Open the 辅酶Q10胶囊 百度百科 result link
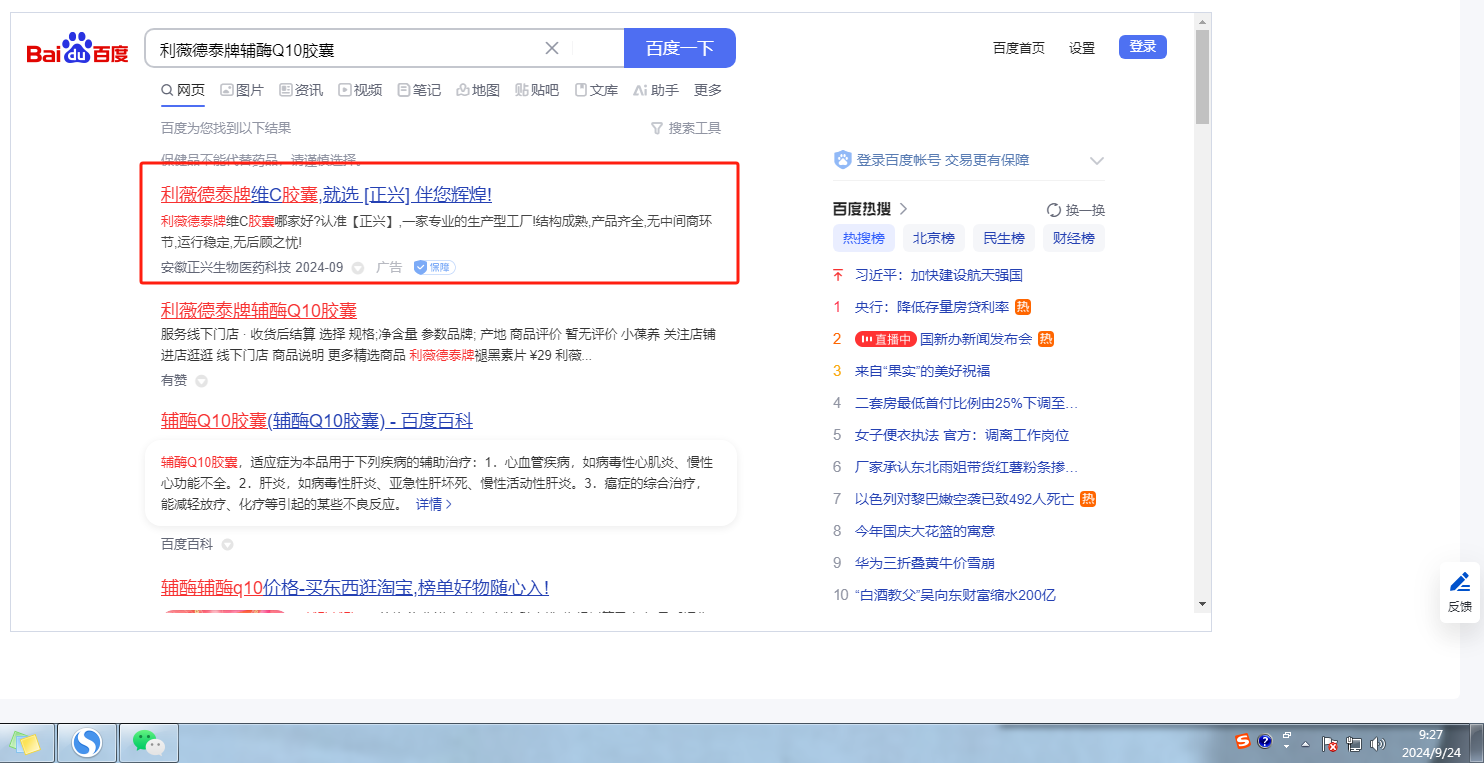Screen dimensions: 1484x763 [316, 421]
